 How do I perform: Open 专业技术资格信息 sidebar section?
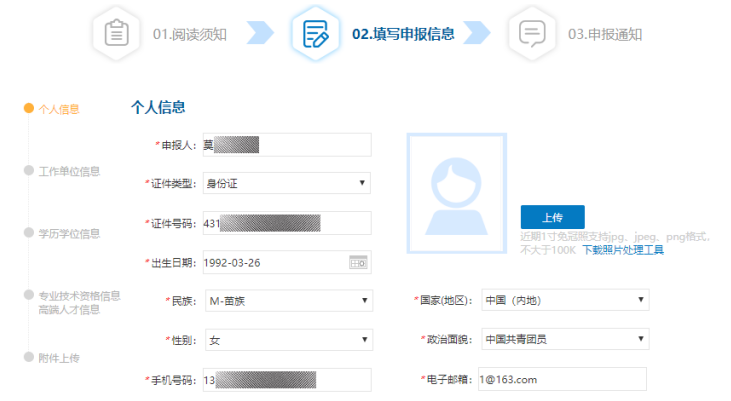tap(78, 296)
